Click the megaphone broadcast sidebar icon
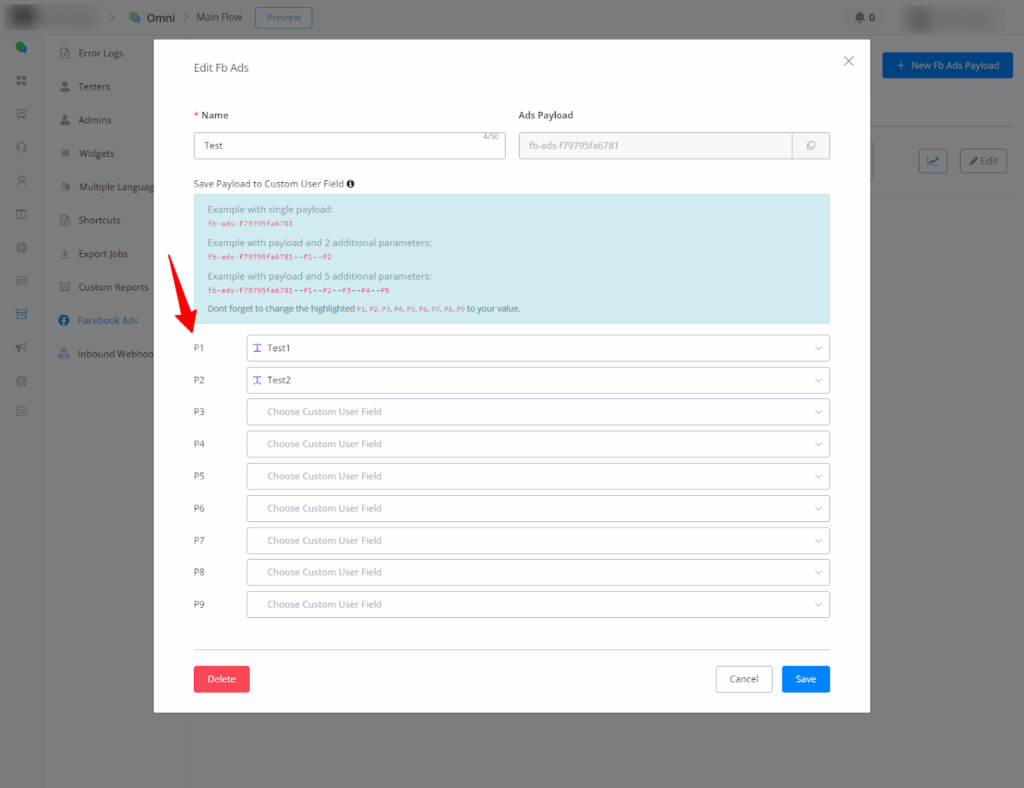Image resolution: width=1024 pixels, height=788 pixels. pos(21,348)
